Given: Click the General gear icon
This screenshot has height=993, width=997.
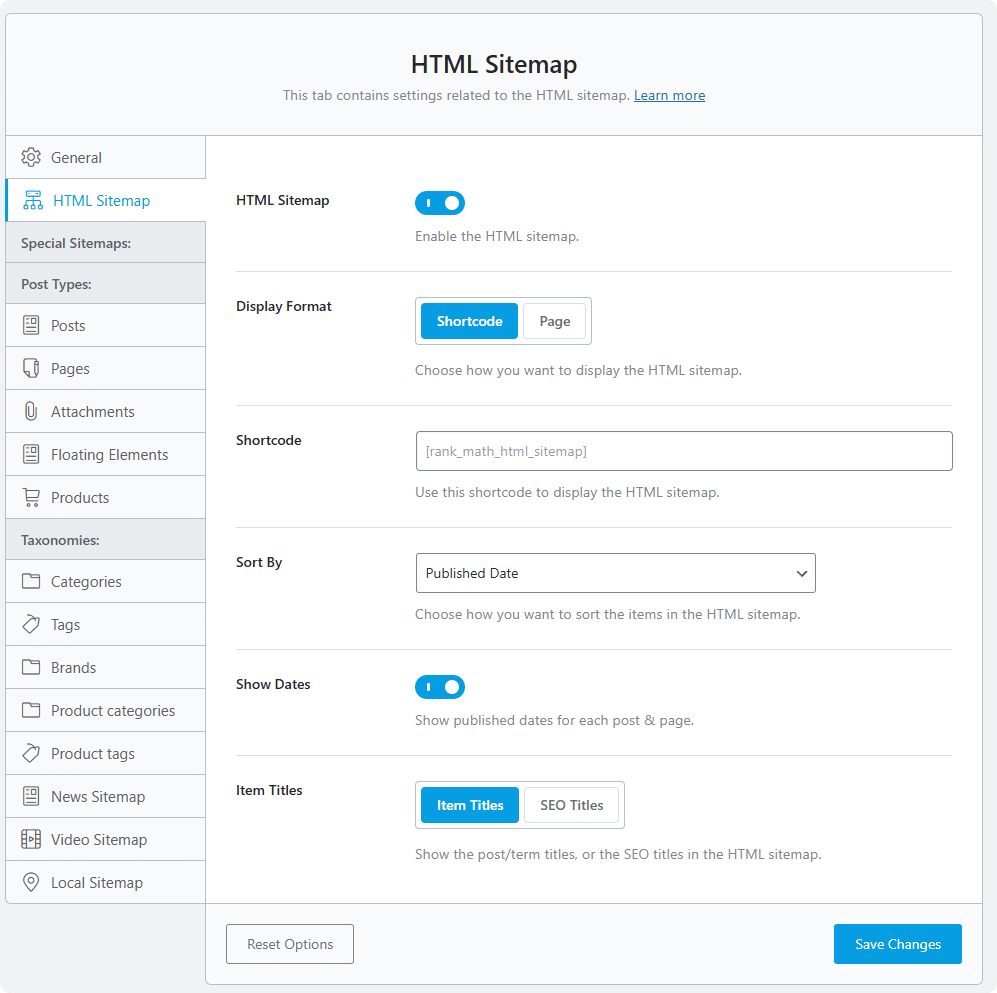Looking at the screenshot, I should coord(31,157).
